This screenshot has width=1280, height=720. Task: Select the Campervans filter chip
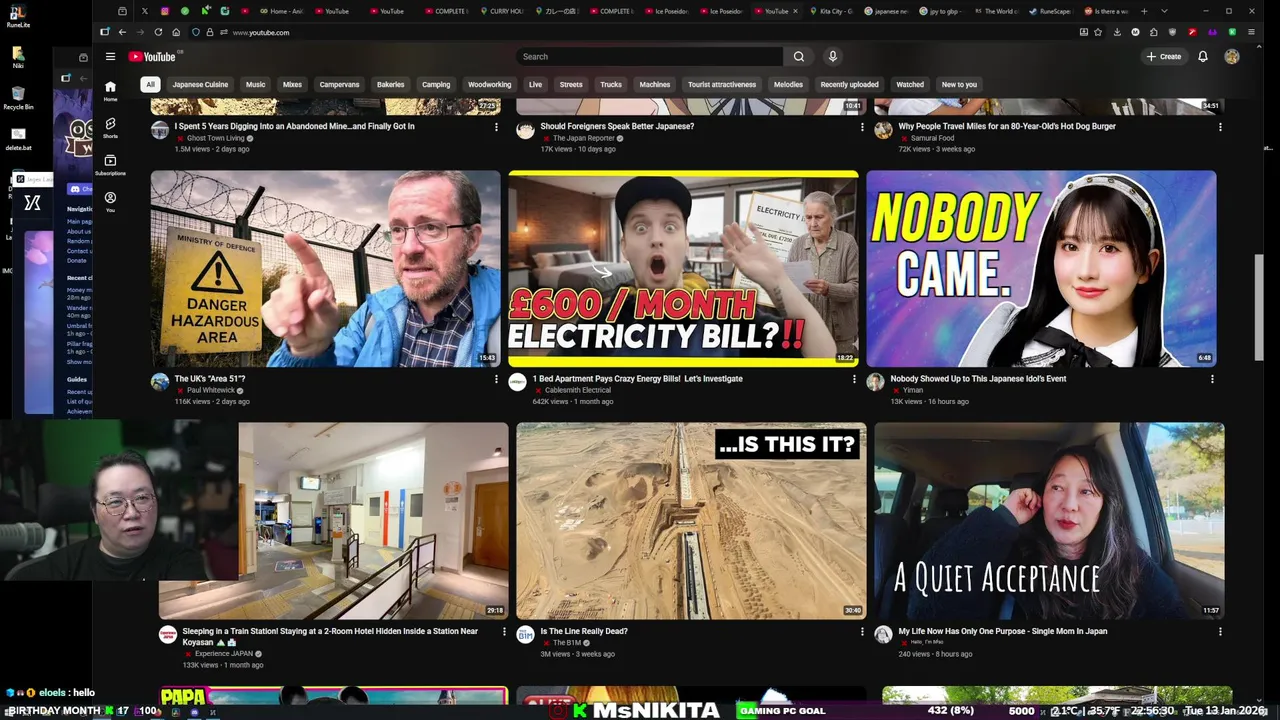(x=339, y=85)
